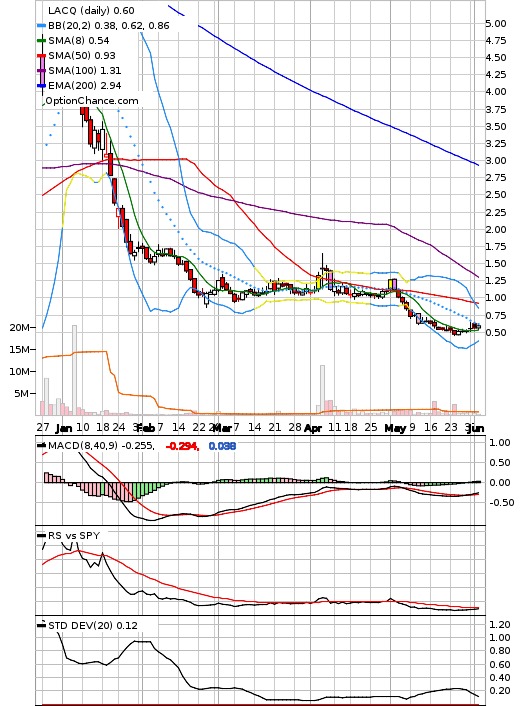Click the 3.00 price axis label
The image size is (526, 706).
(x=496, y=161)
